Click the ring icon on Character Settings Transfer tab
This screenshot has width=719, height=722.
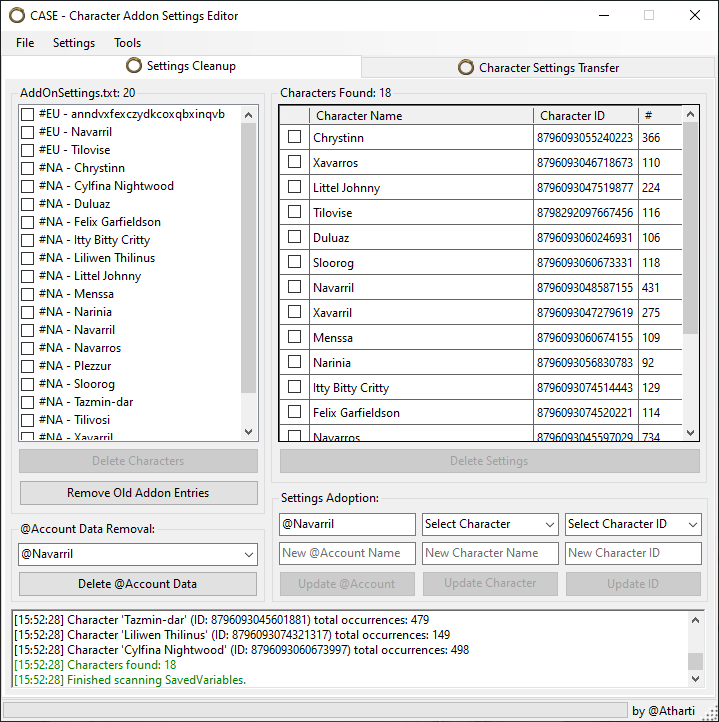tap(466, 67)
